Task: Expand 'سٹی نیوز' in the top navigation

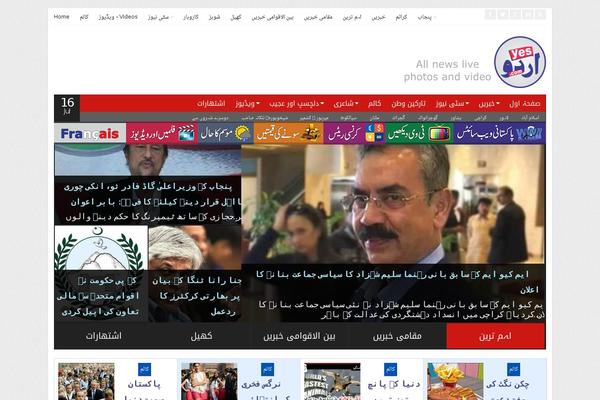Action: coord(160,17)
